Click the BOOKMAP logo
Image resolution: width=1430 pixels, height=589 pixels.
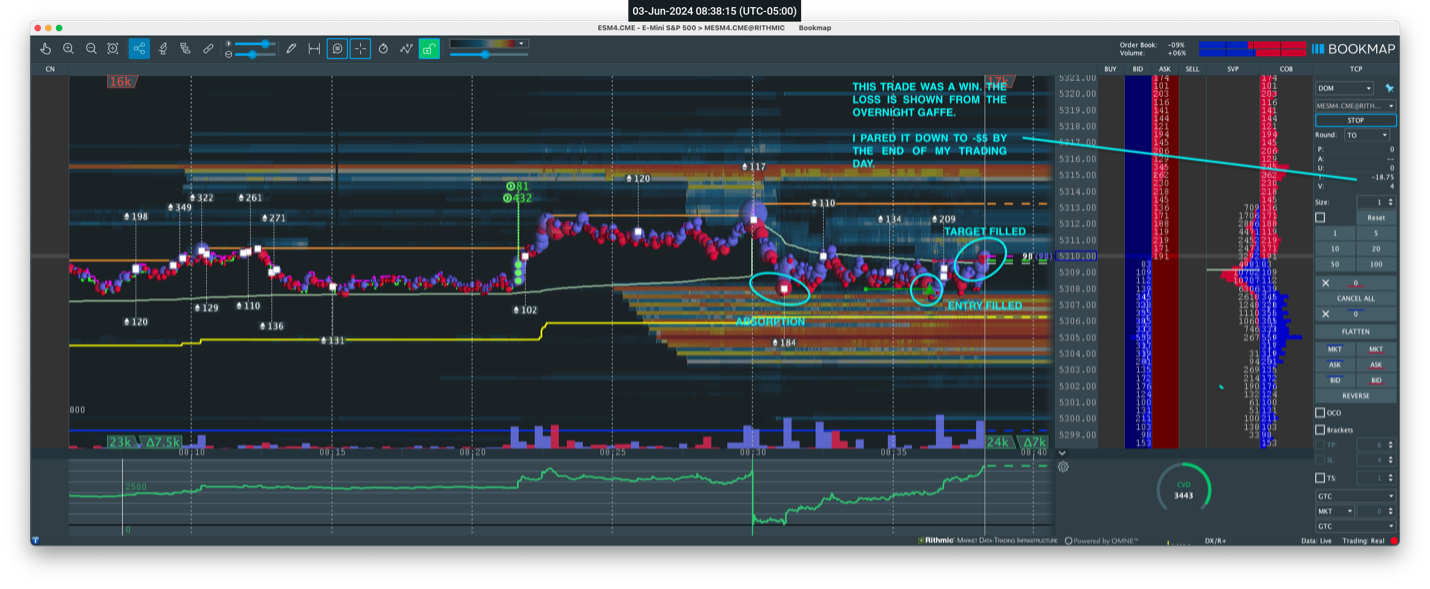[1353, 48]
